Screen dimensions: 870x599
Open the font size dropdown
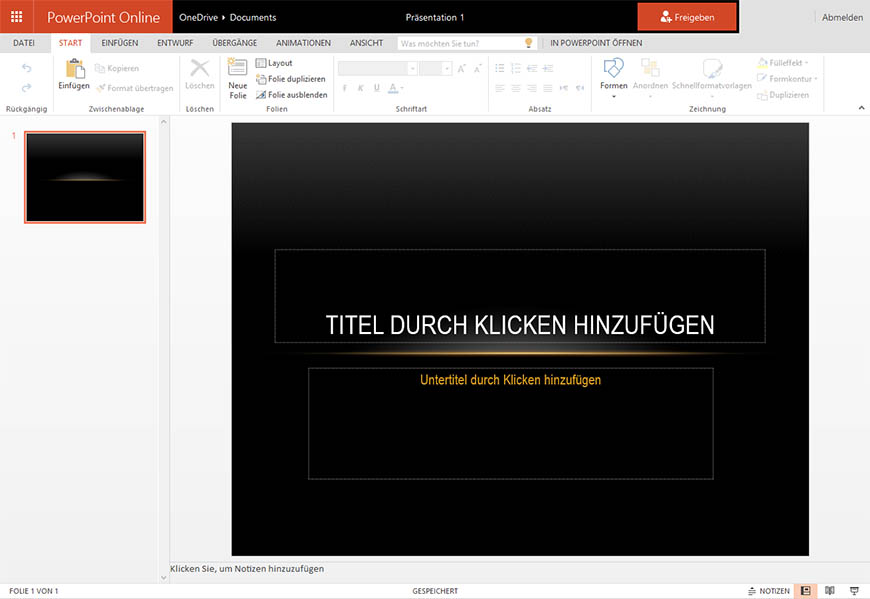447,68
